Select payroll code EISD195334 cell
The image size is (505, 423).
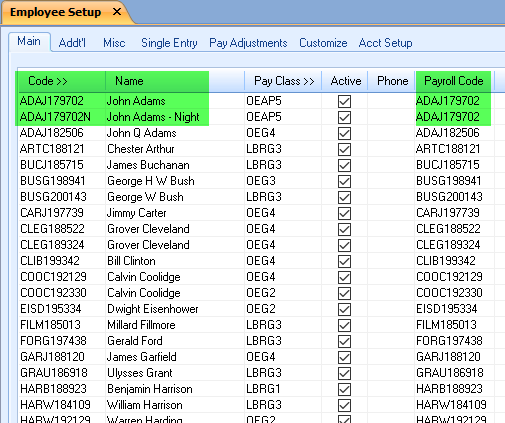(x=446, y=309)
